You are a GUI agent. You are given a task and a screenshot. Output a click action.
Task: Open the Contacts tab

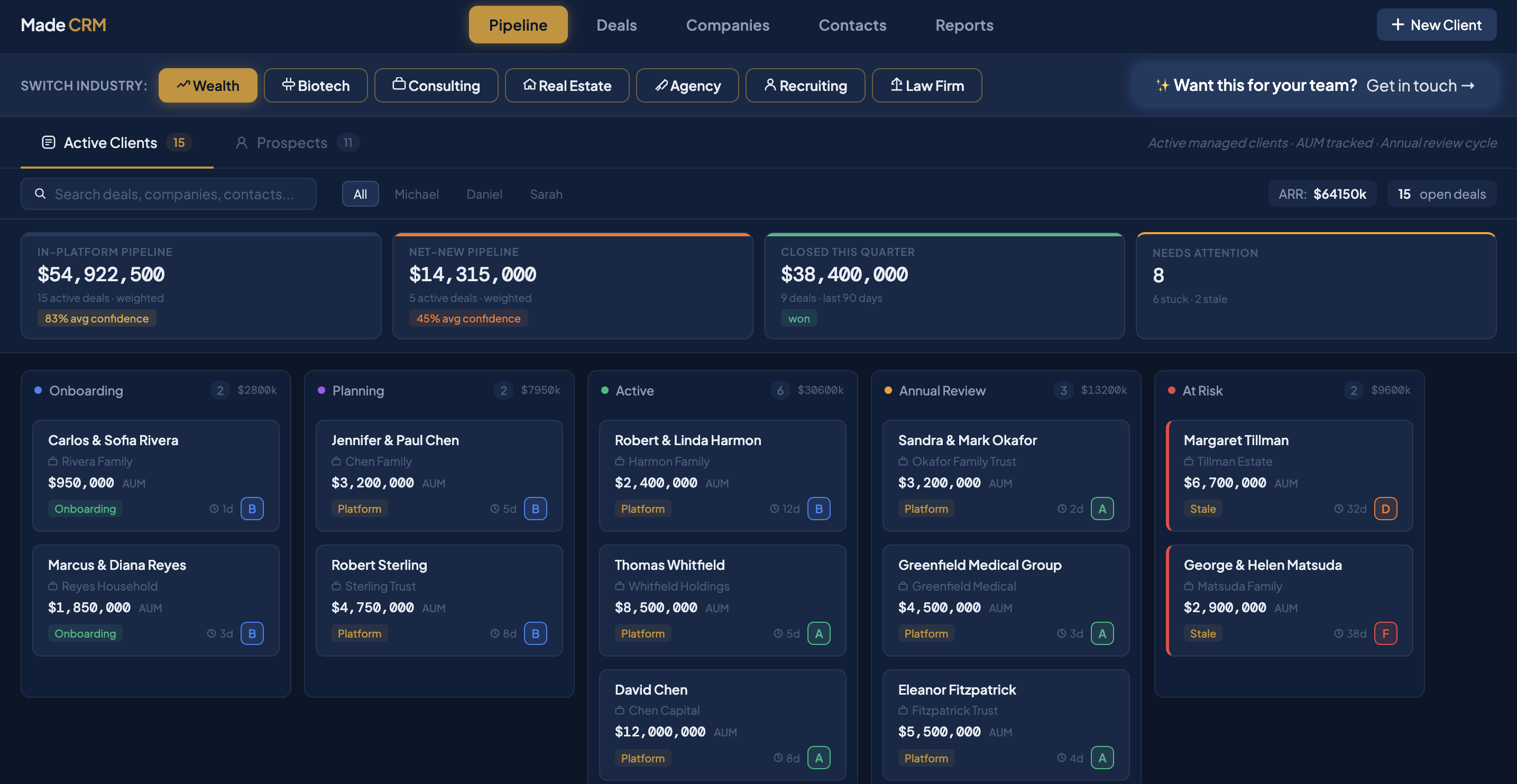click(x=852, y=25)
